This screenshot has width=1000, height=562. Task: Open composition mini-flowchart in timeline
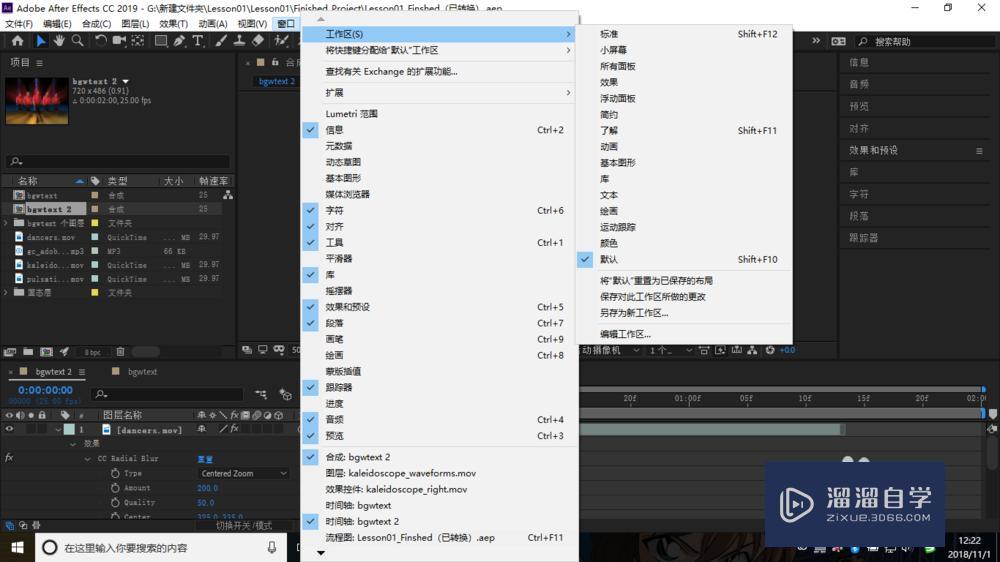261,395
